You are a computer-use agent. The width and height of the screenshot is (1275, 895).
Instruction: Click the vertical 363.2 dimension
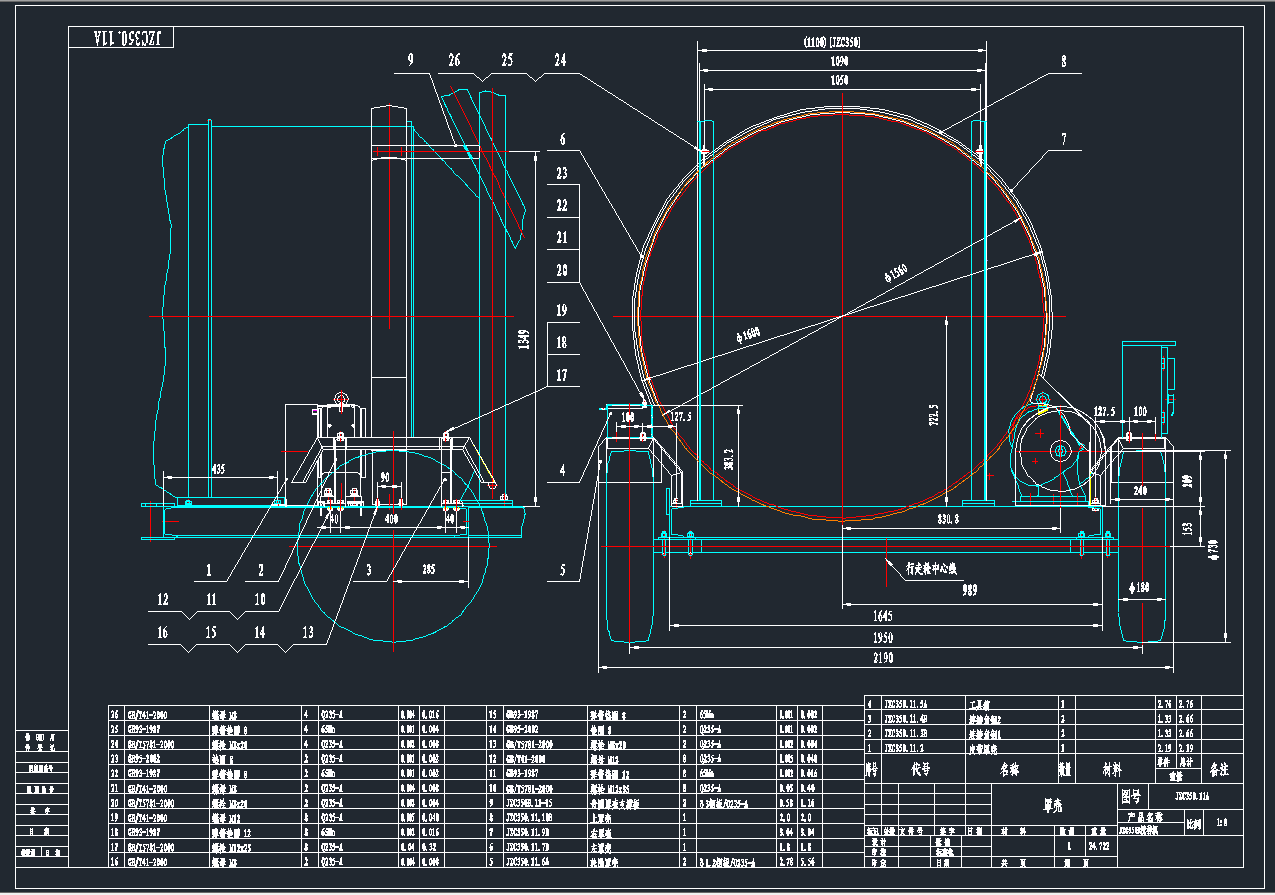pos(730,458)
